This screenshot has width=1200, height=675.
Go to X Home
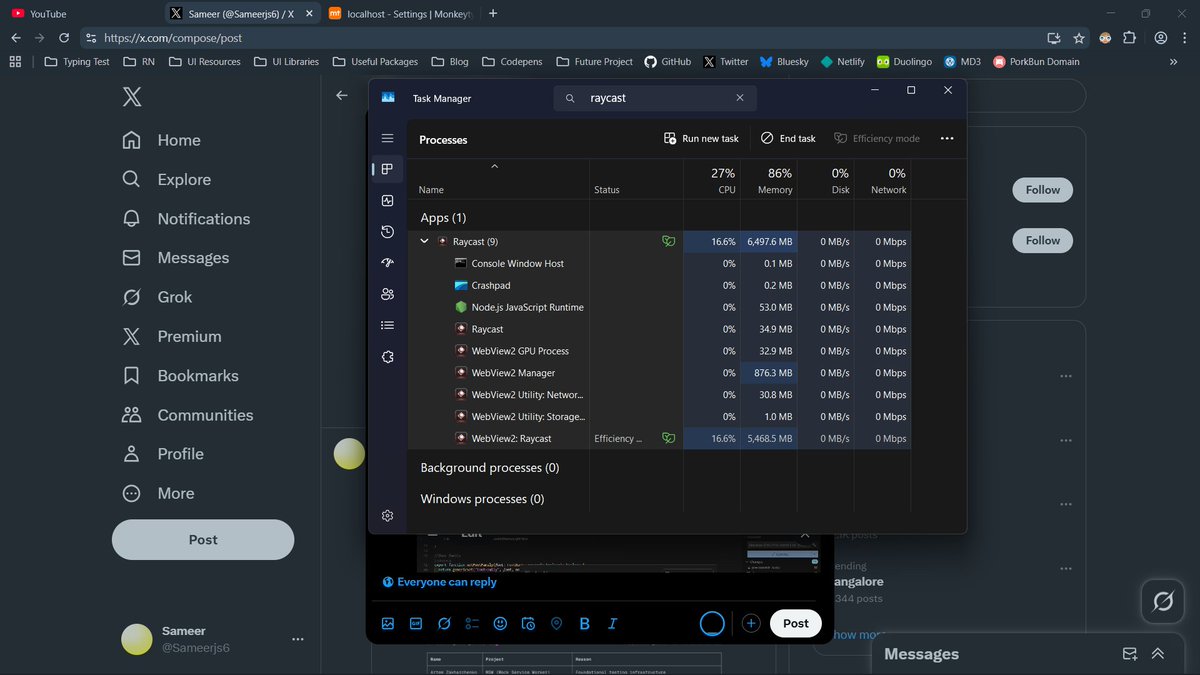coord(161,140)
